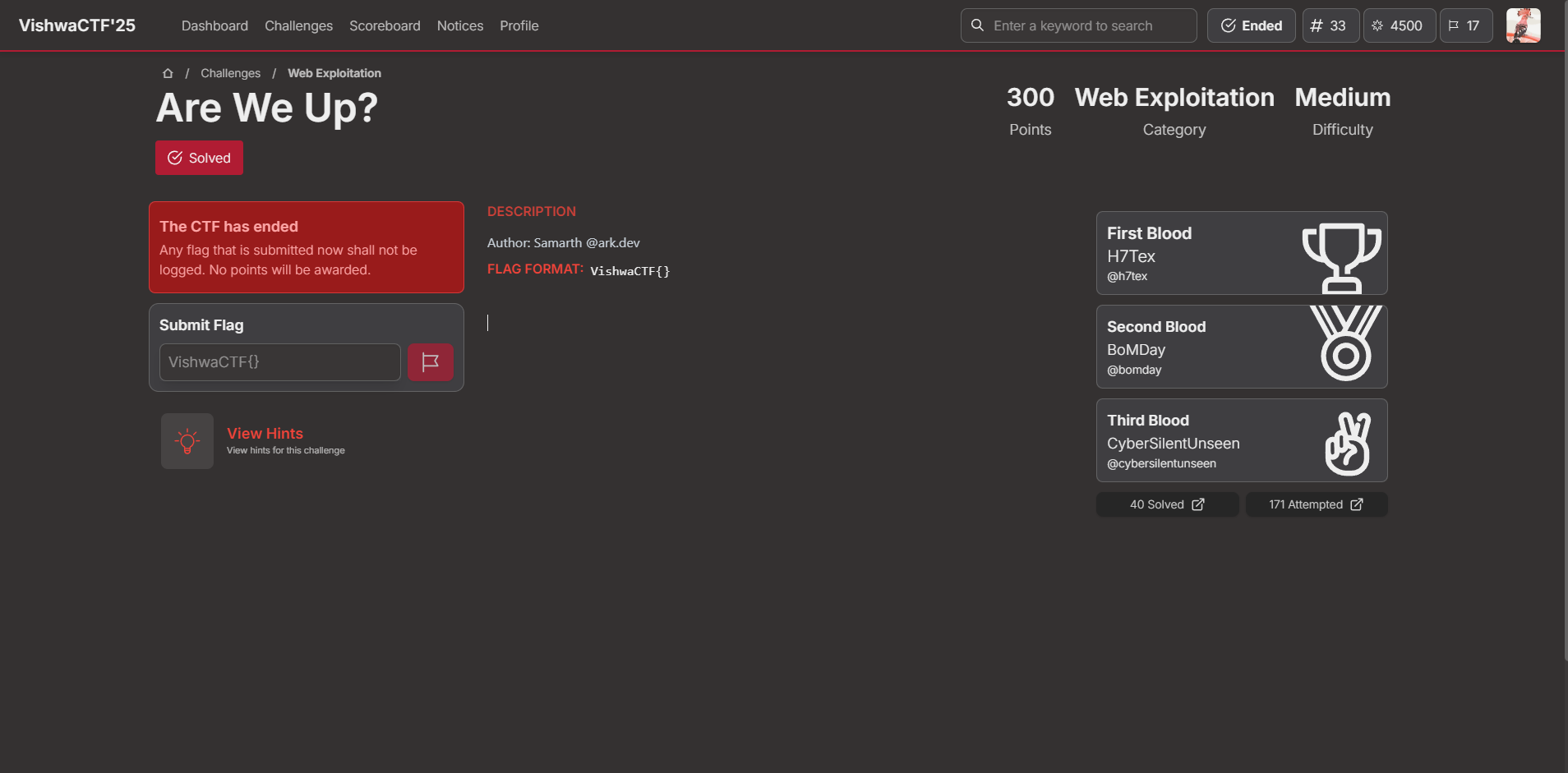This screenshot has width=1568, height=773.
Task: Click the First Blood trophy icon
Action: [1341, 256]
